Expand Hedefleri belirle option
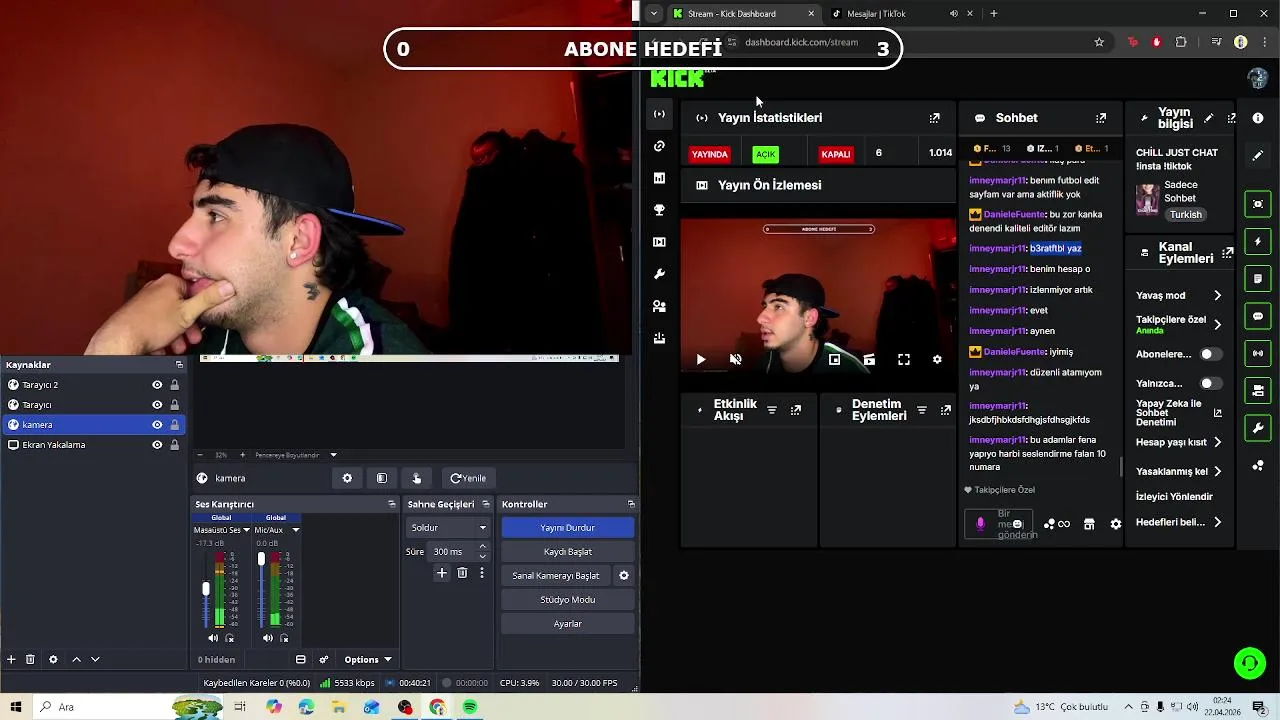The height and width of the screenshot is (720, 1280). tap(1217, 522)
